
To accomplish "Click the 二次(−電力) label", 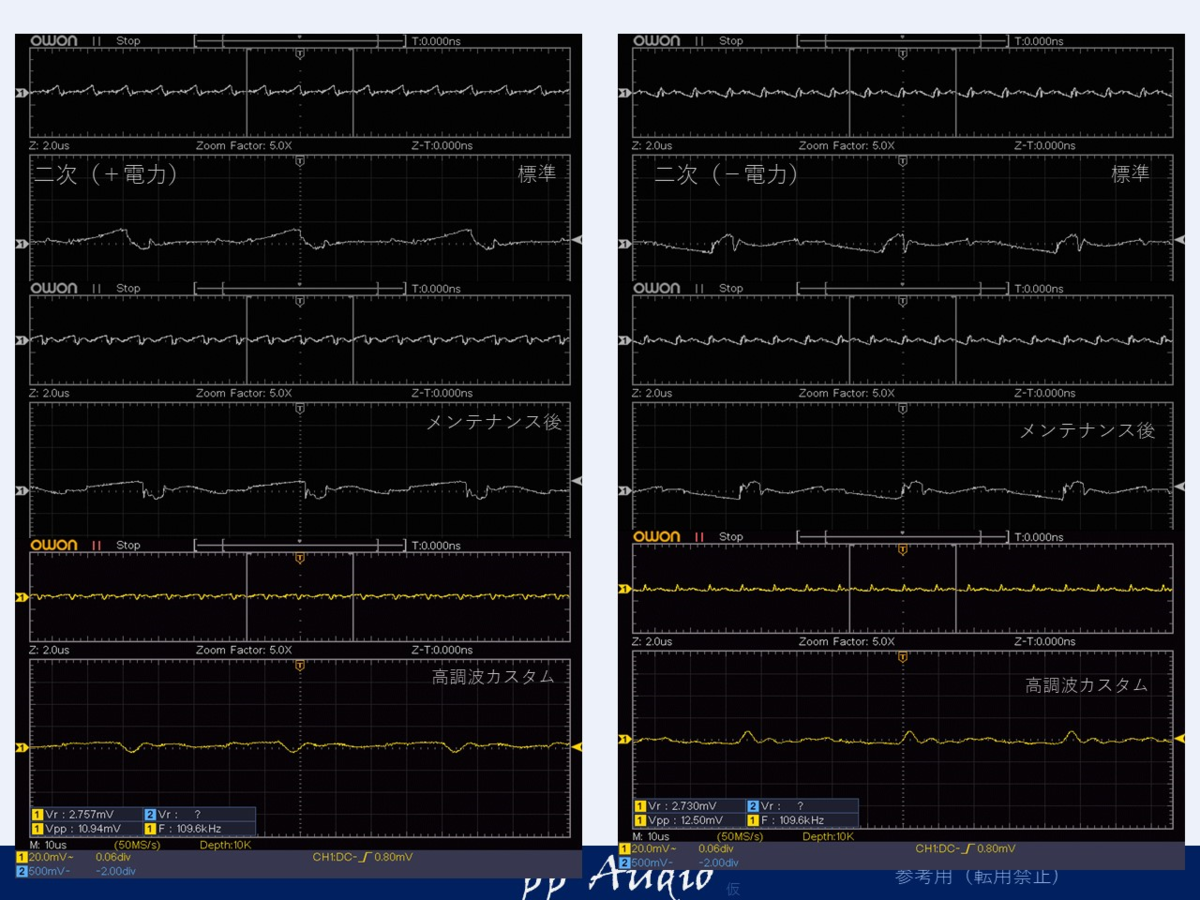I will click(x=727, y=174).
